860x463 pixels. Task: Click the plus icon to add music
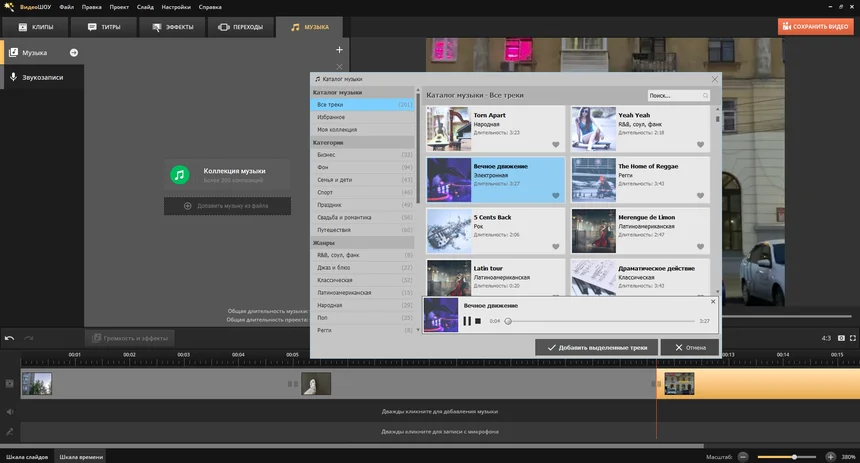(x=340, y=50)
